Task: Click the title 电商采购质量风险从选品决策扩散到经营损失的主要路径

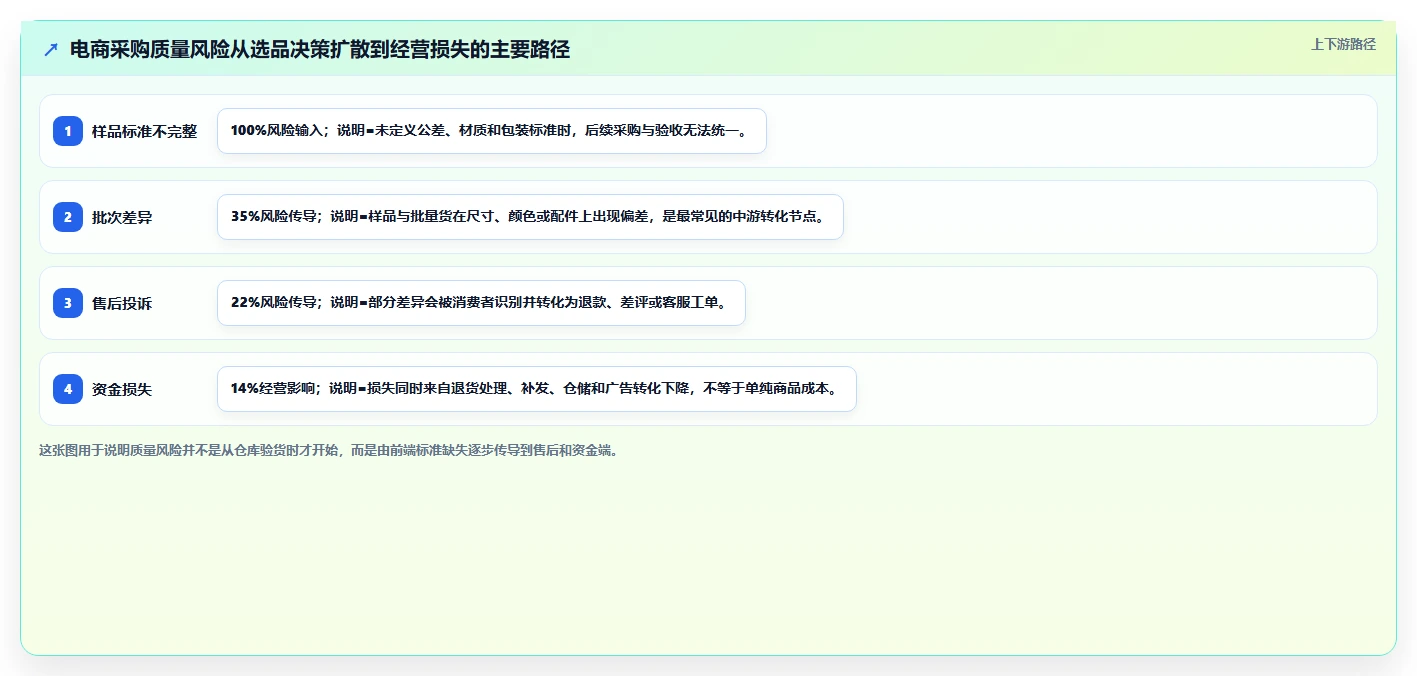Action: pos(320,49)
